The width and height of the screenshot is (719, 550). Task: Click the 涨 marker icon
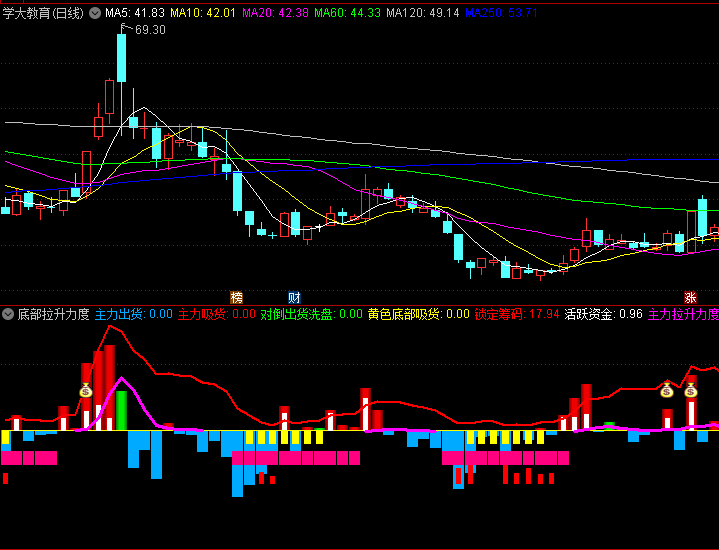tap(690, 297)
